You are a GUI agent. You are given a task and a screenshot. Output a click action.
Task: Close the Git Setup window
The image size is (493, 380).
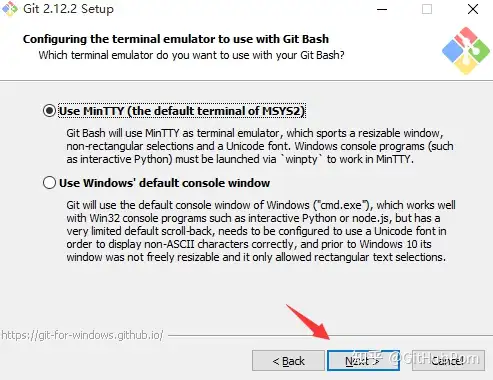473,9
